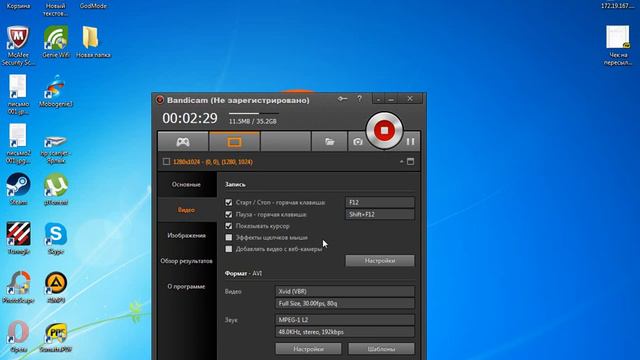The width and height of the screenshot is (640, 360).
Task: Pause the Bandicam recording
Action: point(410,142)
